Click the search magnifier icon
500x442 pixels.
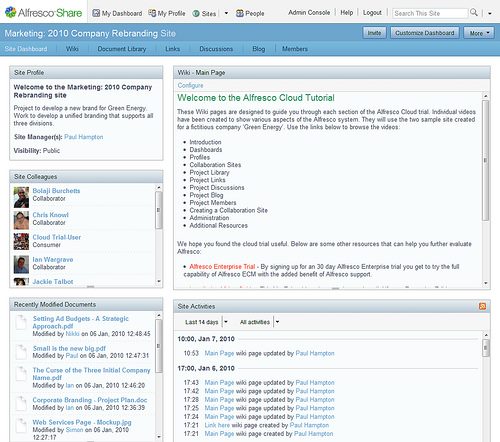click(474, 13)
